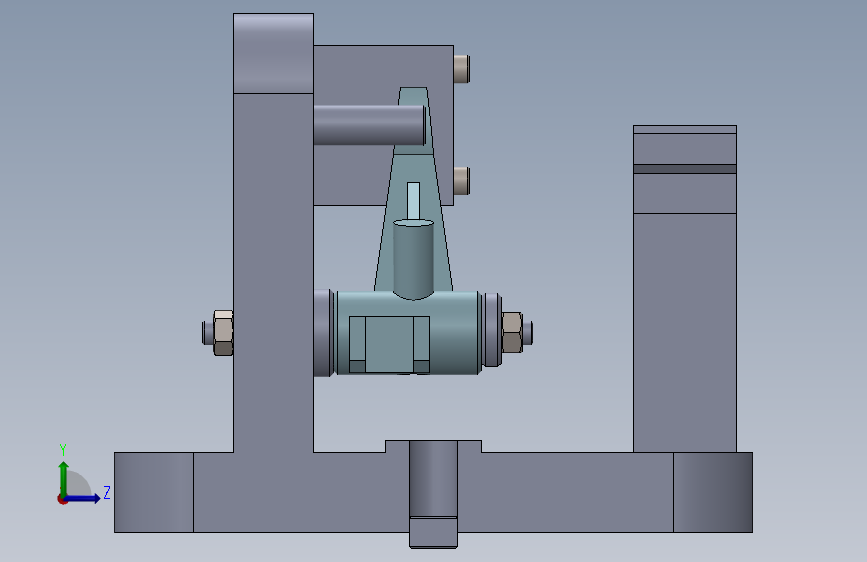The image size is (867, 562).
Task: Select the rectangular slot on the teal cylinder
Action: click(x=389, y=344)
